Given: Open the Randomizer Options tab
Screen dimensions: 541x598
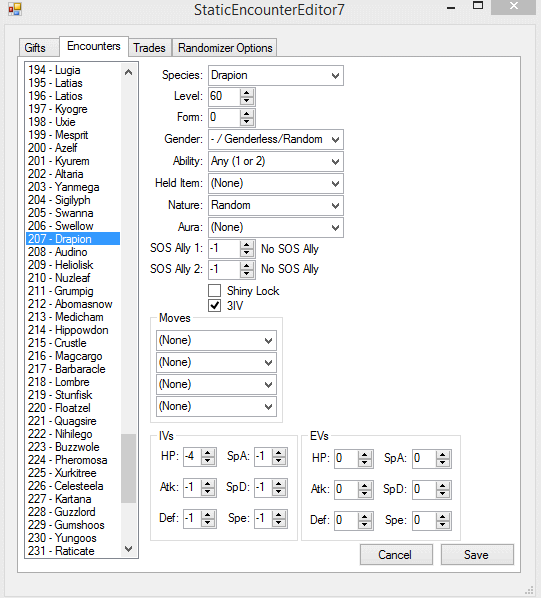Looking at the screenshot, I should pos(225,48).
